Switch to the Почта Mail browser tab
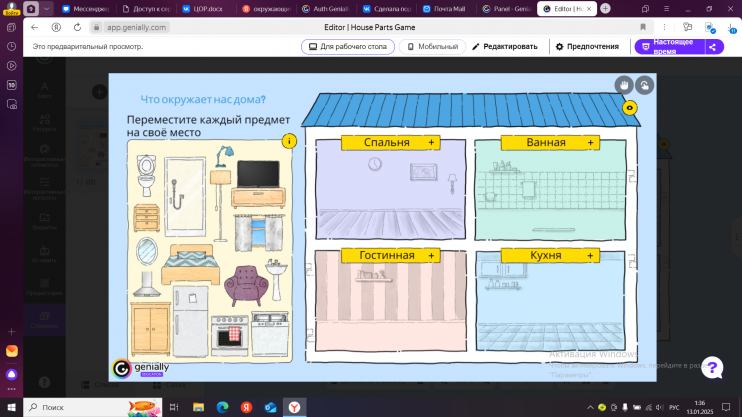This screenshot has height=417, width=742. (x=437, y=8)
